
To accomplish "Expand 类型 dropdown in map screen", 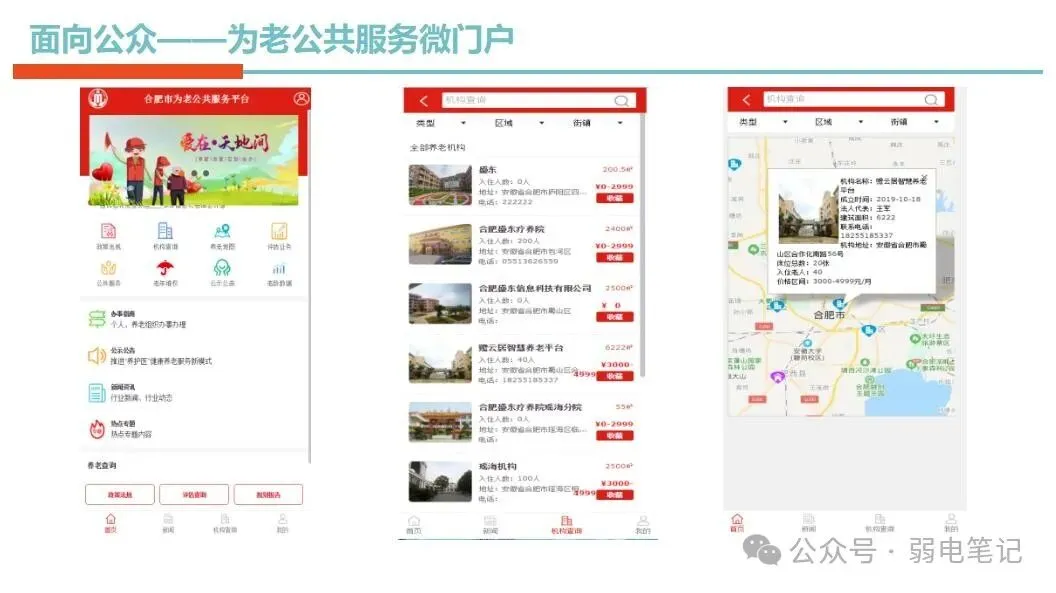I will (763, 122).
